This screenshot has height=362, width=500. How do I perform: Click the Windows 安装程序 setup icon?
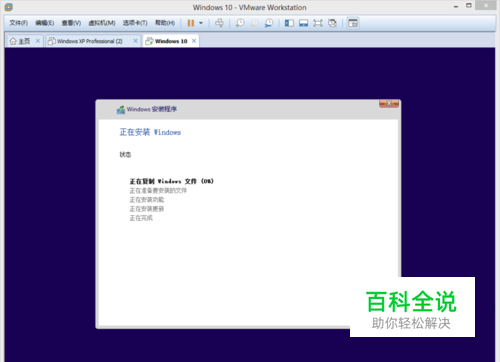pos(121,110)
